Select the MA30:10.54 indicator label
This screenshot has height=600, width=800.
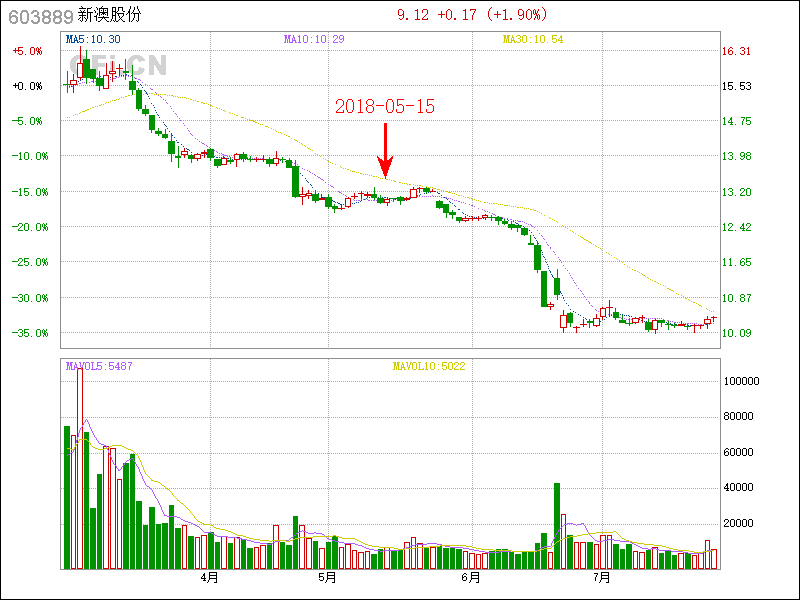click(x=533, y=39)
